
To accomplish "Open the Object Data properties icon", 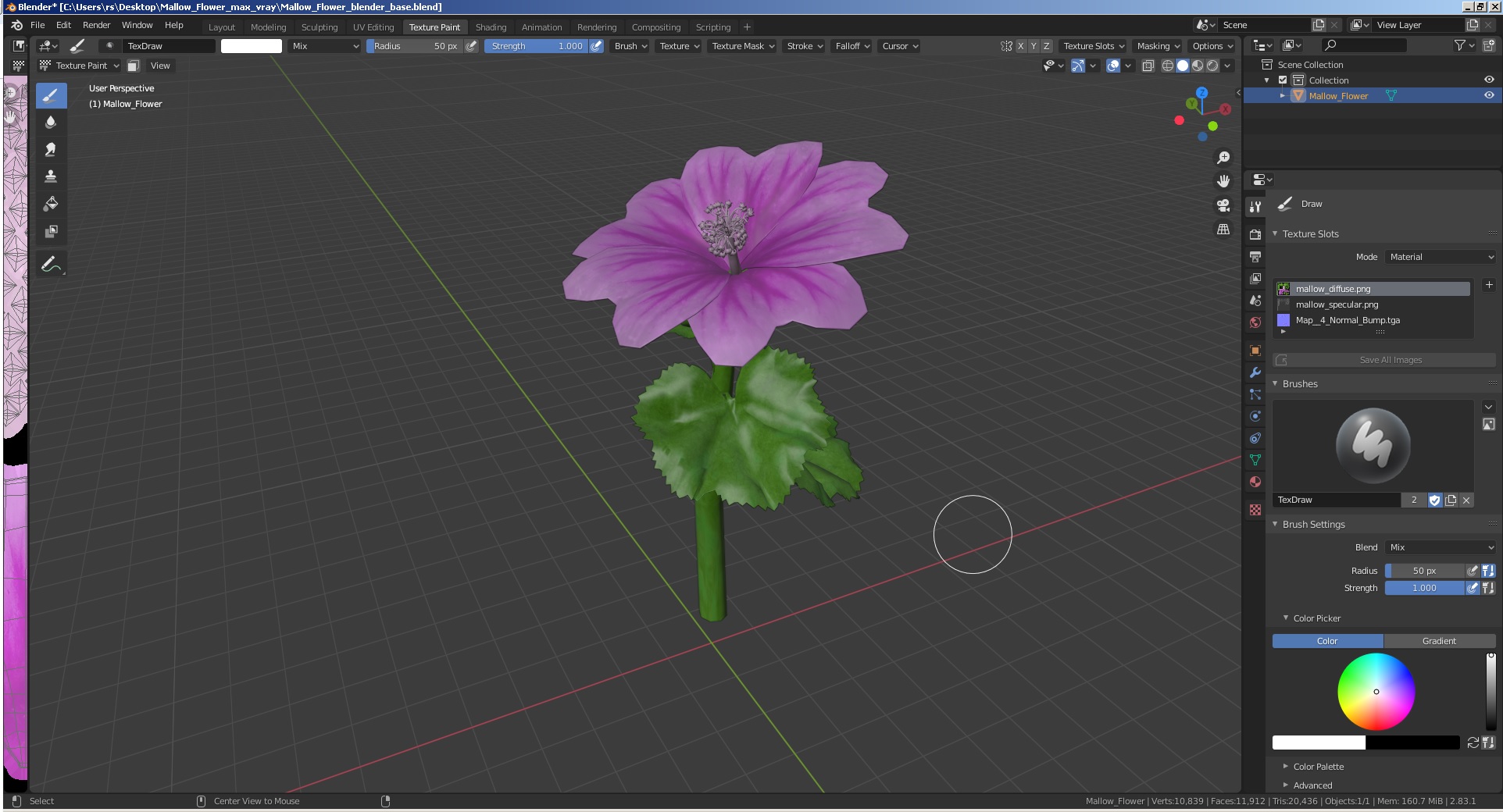I will (1255, 460).
